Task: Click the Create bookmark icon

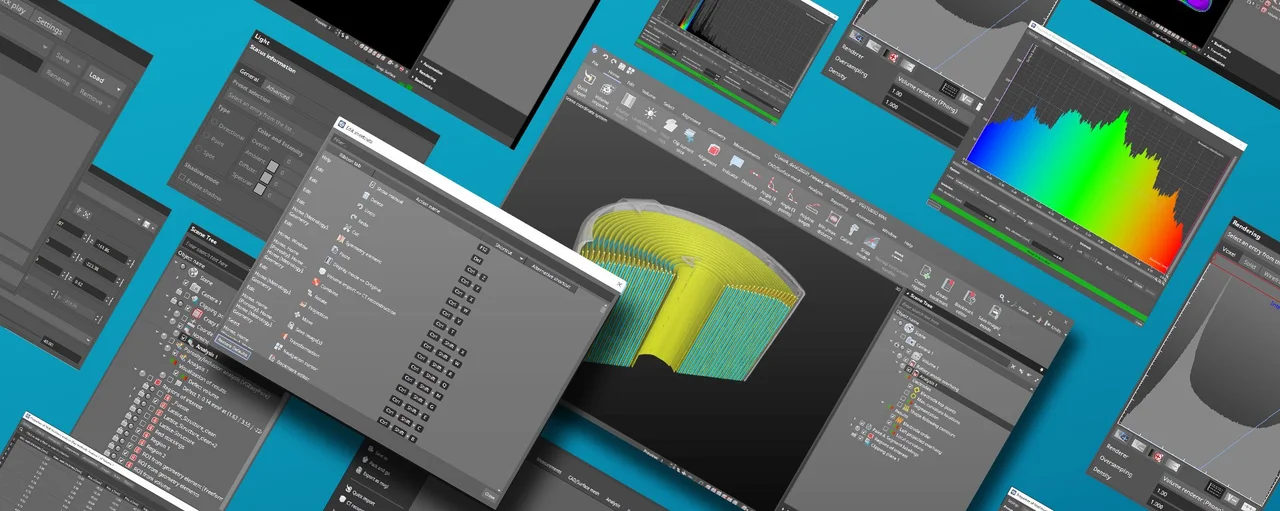Action: [x=948, y=285]
